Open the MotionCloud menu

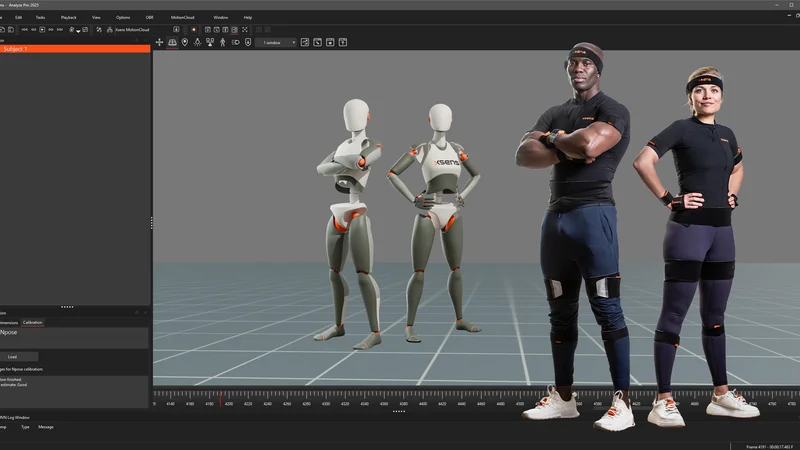point(182,17)
